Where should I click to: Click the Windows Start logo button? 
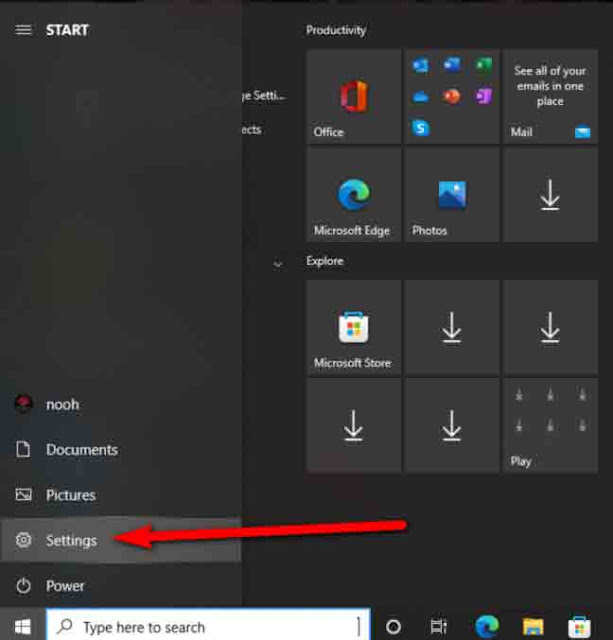tap(22, 626)
